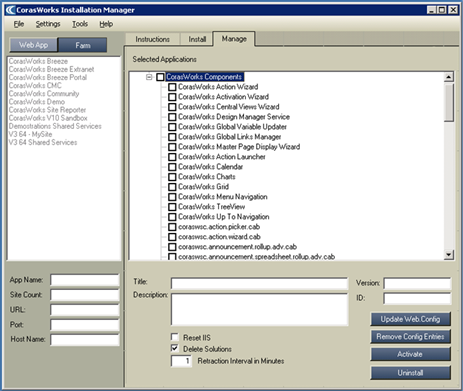Click the Update Web.Config button

tap(410, 319)
